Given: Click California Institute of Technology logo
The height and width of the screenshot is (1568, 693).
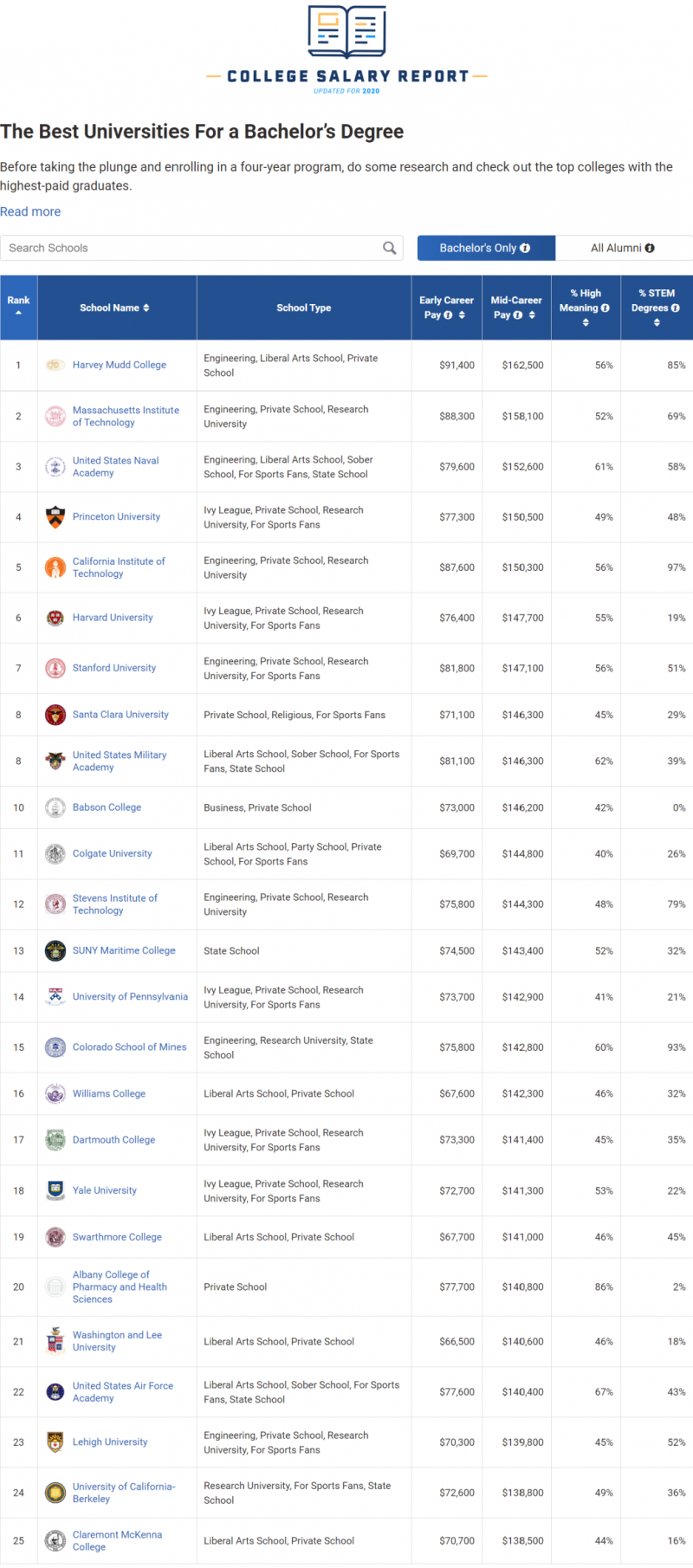Looking at the screenshot, I should click(x=55, y=567).
